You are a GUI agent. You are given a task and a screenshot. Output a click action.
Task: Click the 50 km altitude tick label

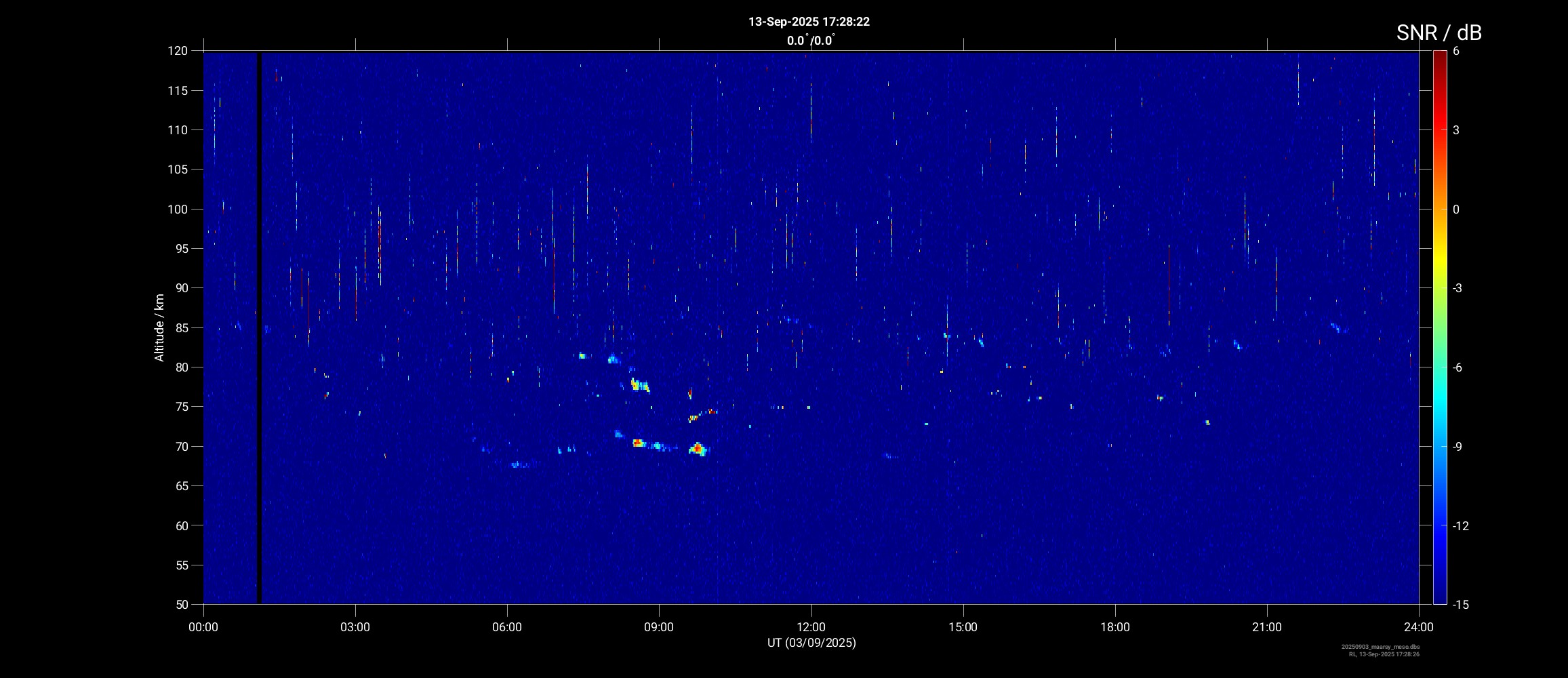pyautogui.click(x=180, y=604)
